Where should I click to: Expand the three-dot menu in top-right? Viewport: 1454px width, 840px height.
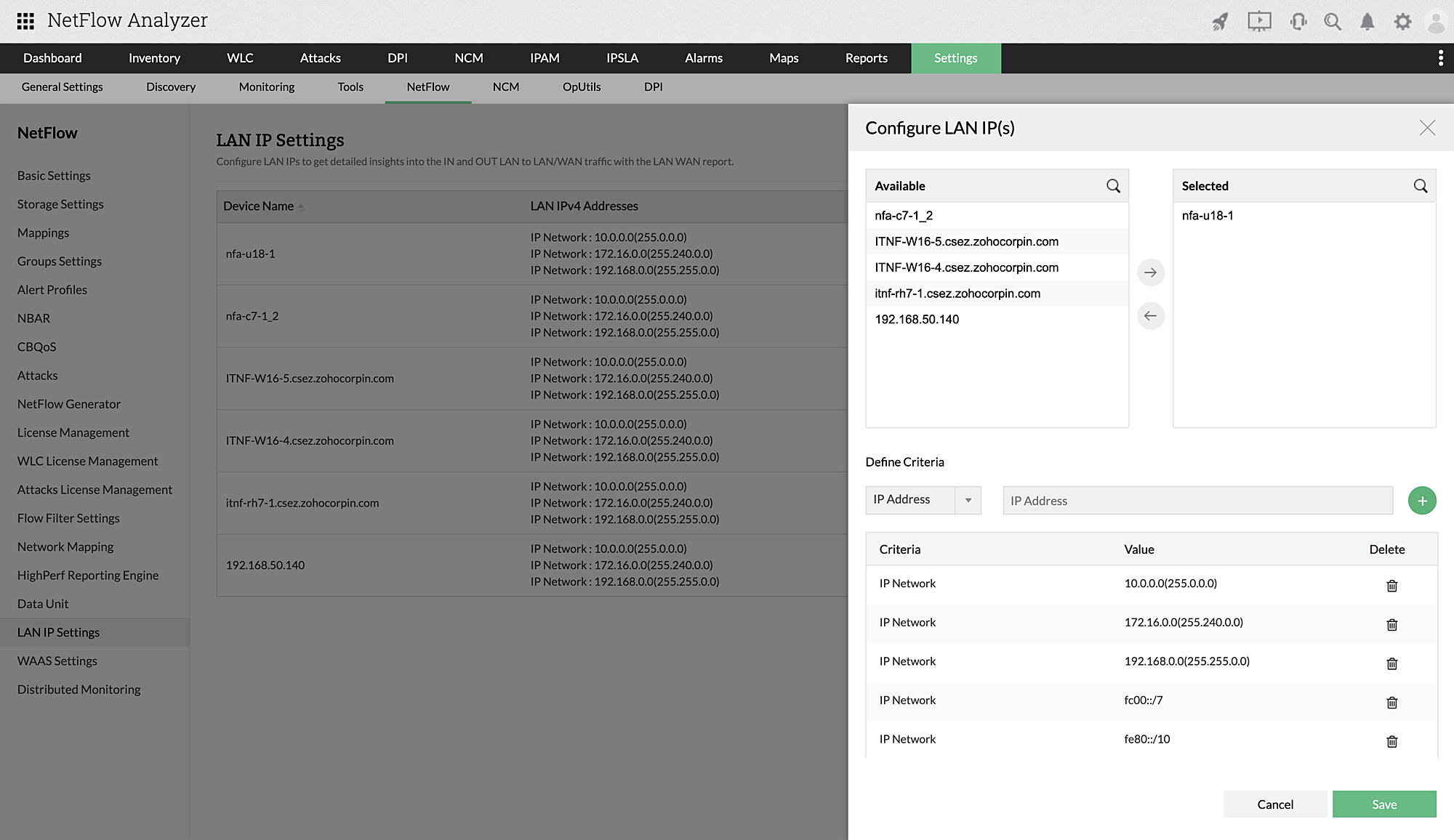1440,58
